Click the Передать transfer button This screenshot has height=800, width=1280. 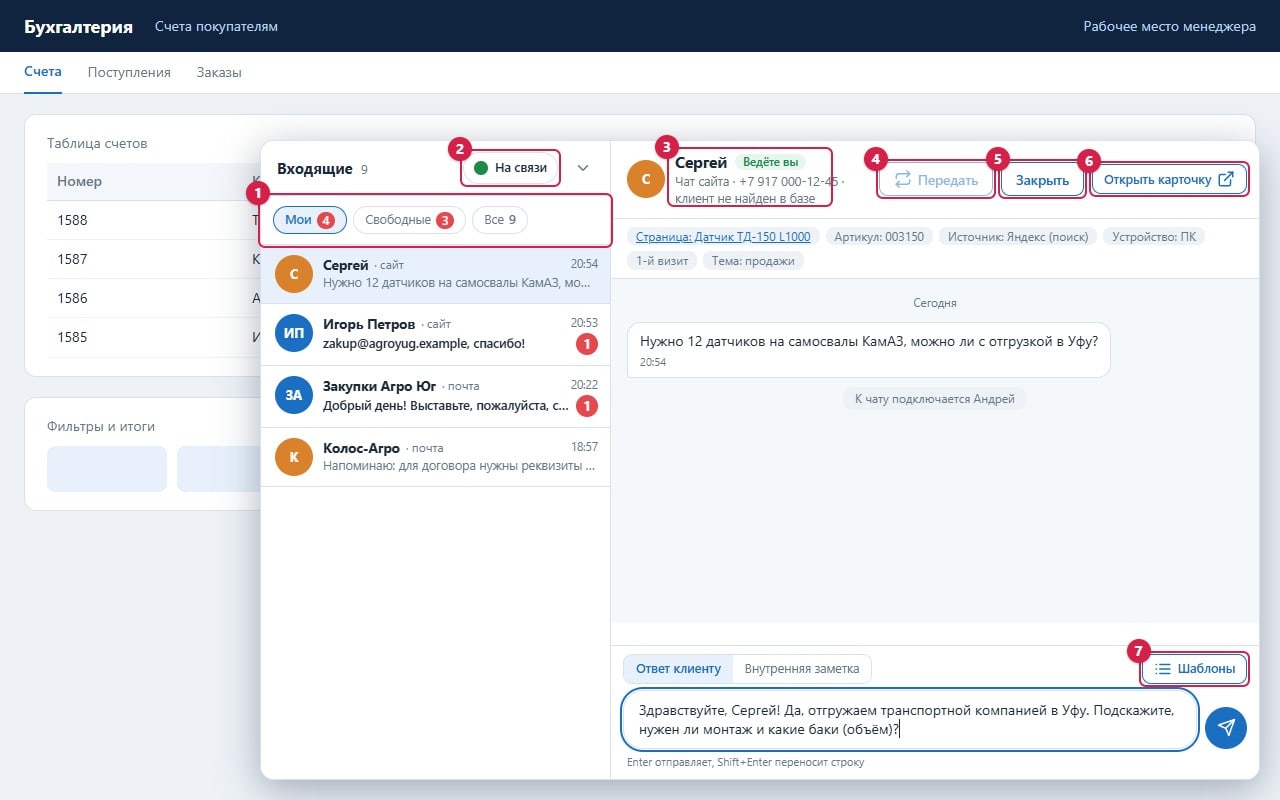(x=936, y=180)
